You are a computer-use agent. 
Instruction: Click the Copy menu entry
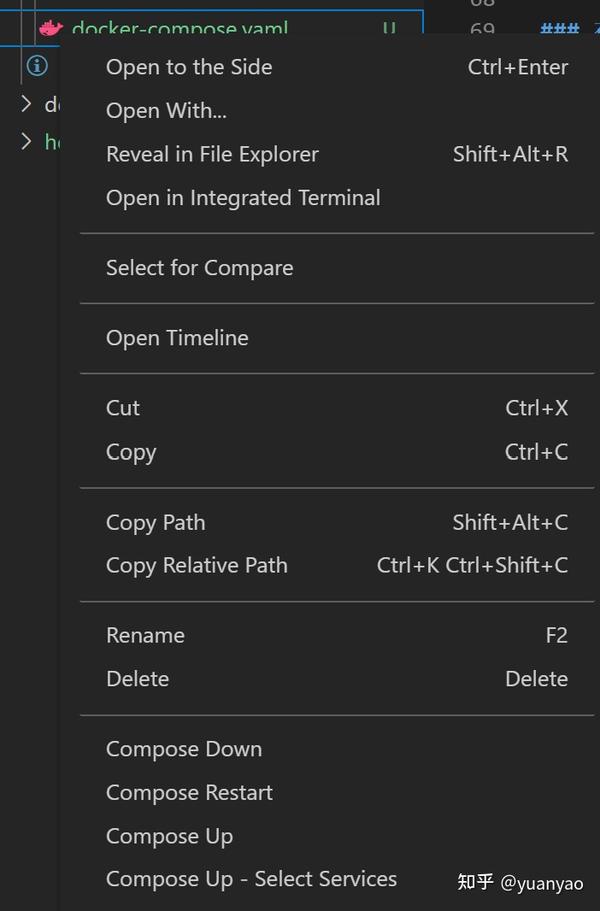click(131, 452)
